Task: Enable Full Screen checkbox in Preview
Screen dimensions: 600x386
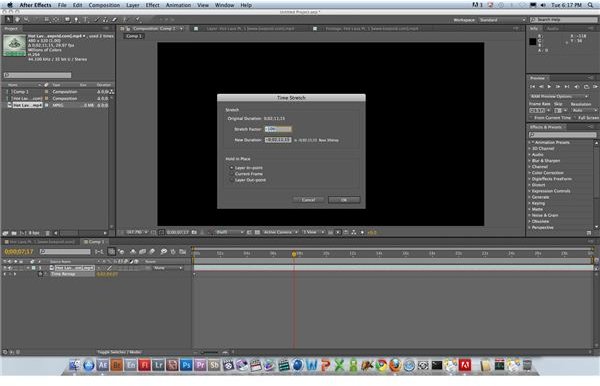Action: click(576, 118)
